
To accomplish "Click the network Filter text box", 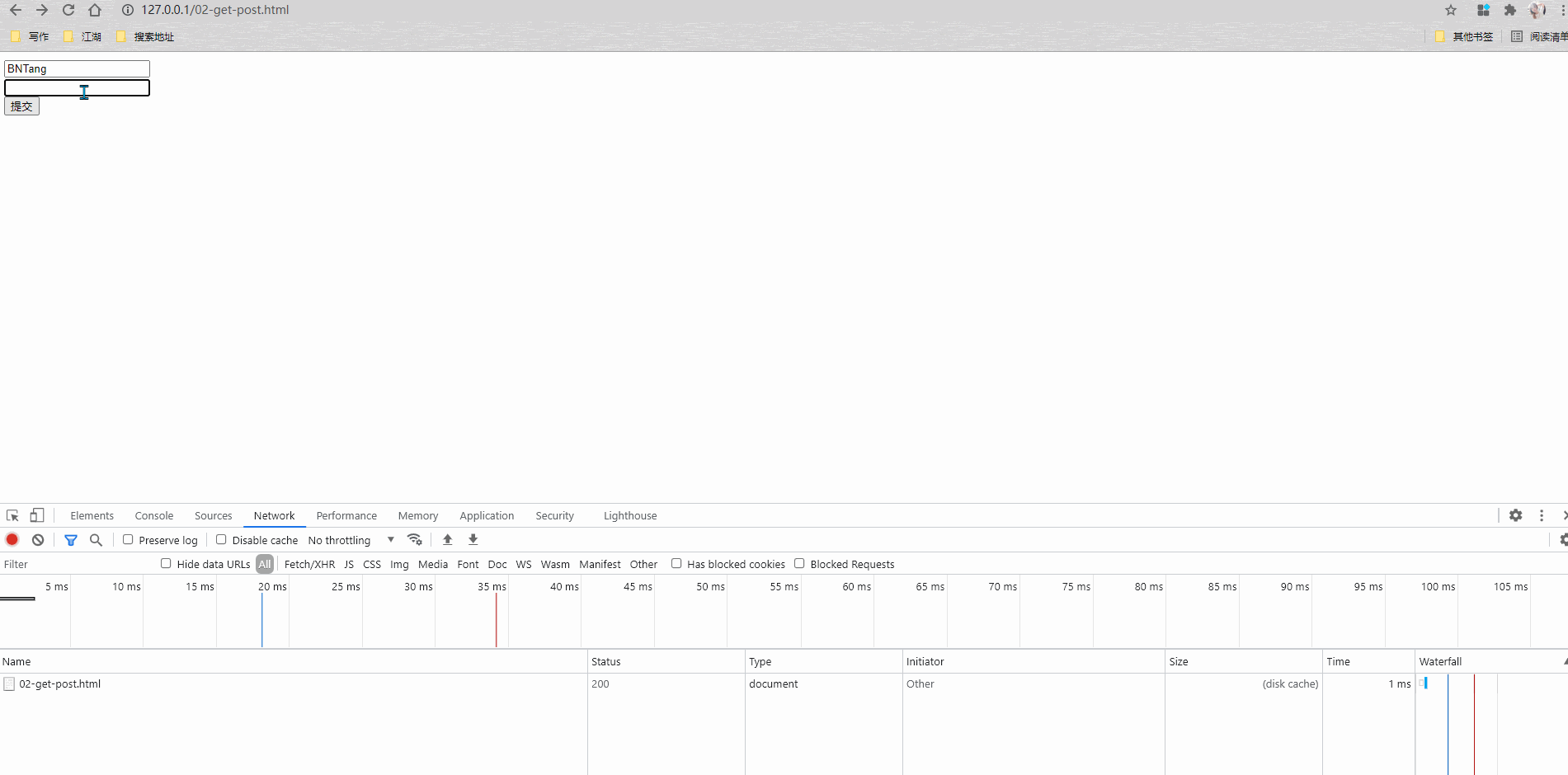I will pyautogui.click(x=78, y=564).
